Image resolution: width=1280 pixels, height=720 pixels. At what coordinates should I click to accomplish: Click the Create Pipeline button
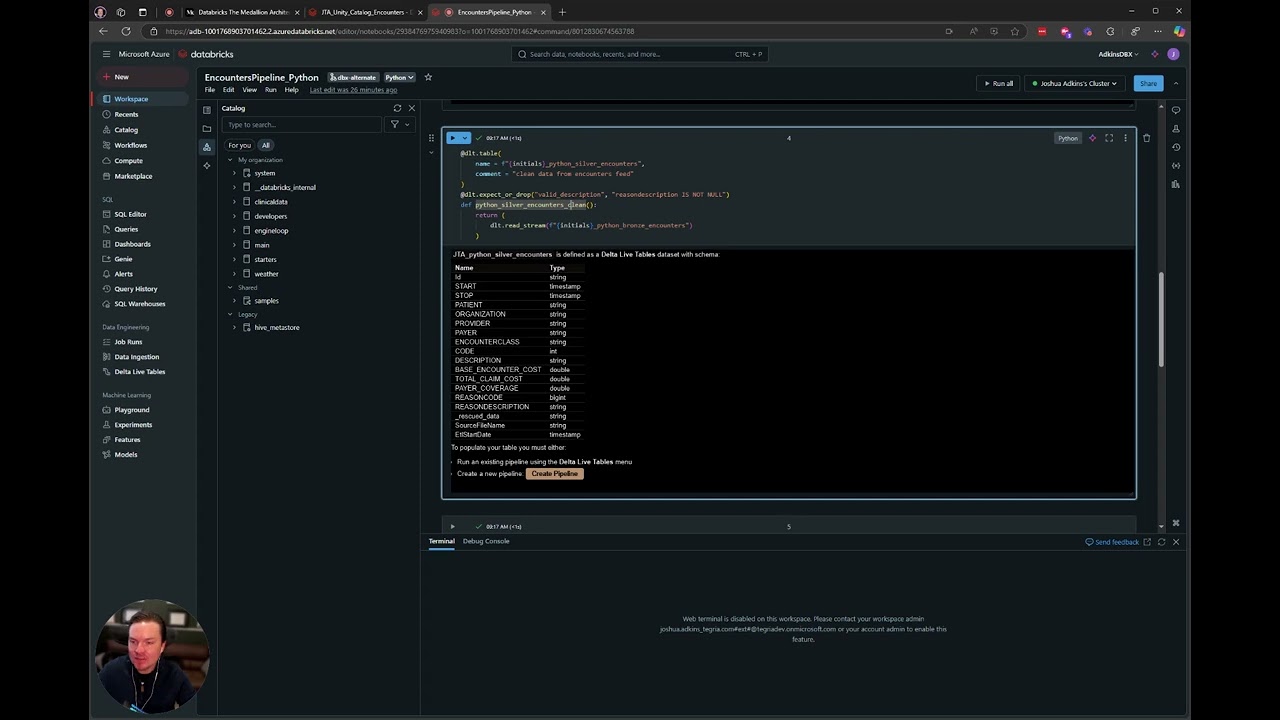pyautogui.click(x=555, y=474)
